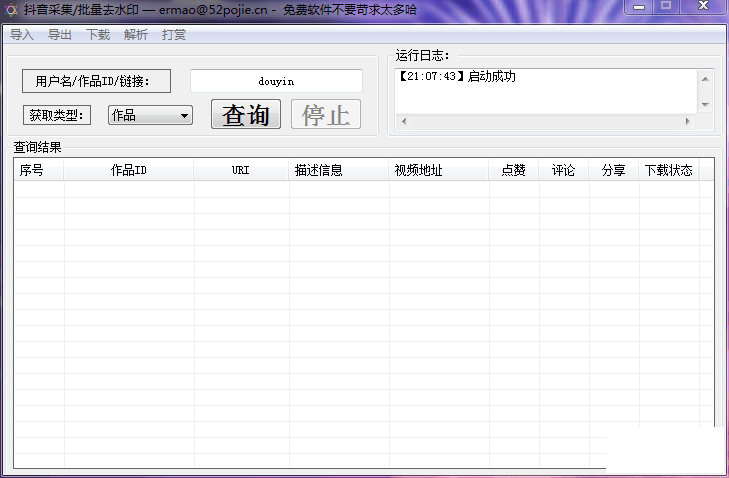Screen dimensions: 729x478
Task: Open the 导入 menu
Action: coord(22,34)
